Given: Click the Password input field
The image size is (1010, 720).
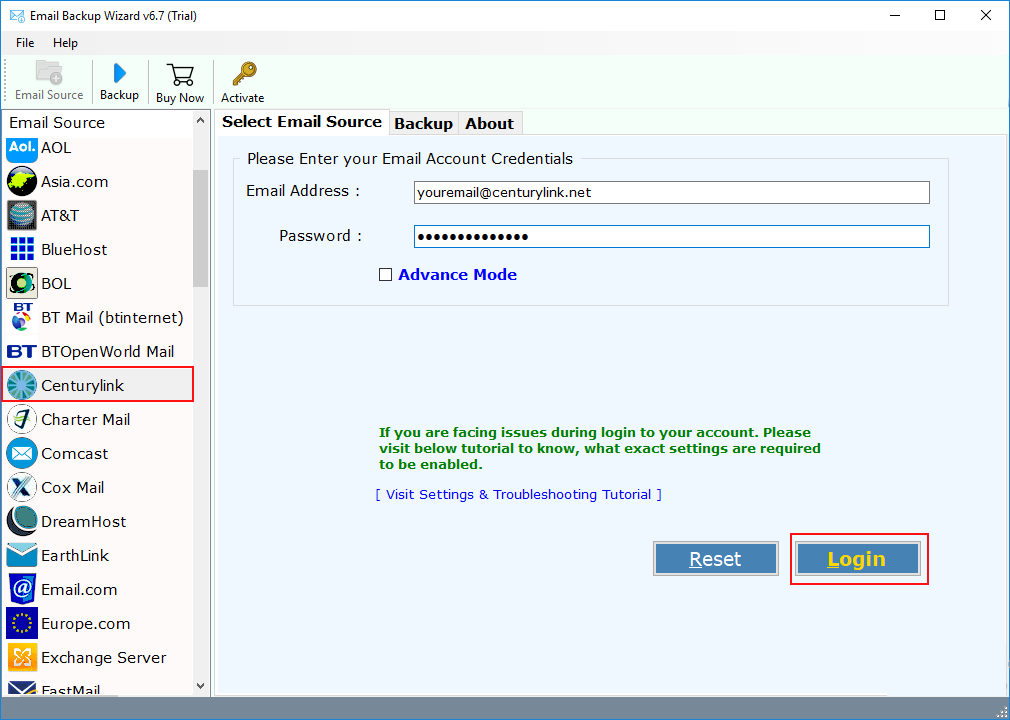Looking at the screenshot, I should (672, 236).
